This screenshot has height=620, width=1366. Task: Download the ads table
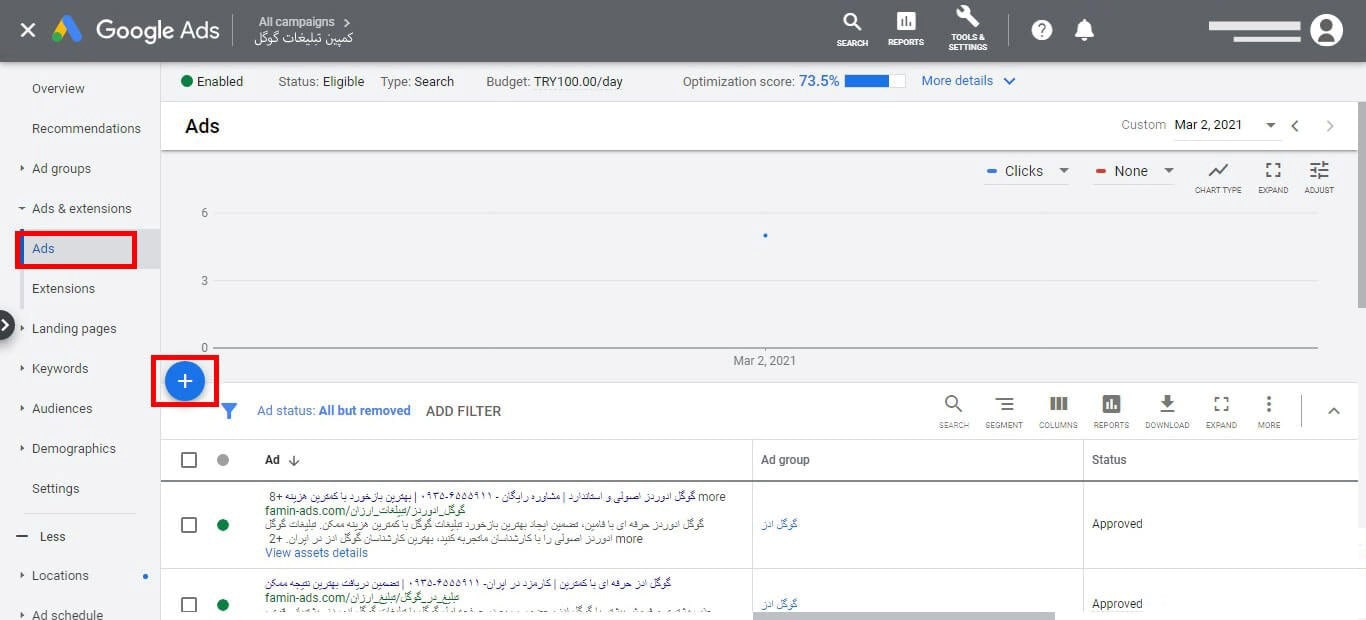point(1167,411)
